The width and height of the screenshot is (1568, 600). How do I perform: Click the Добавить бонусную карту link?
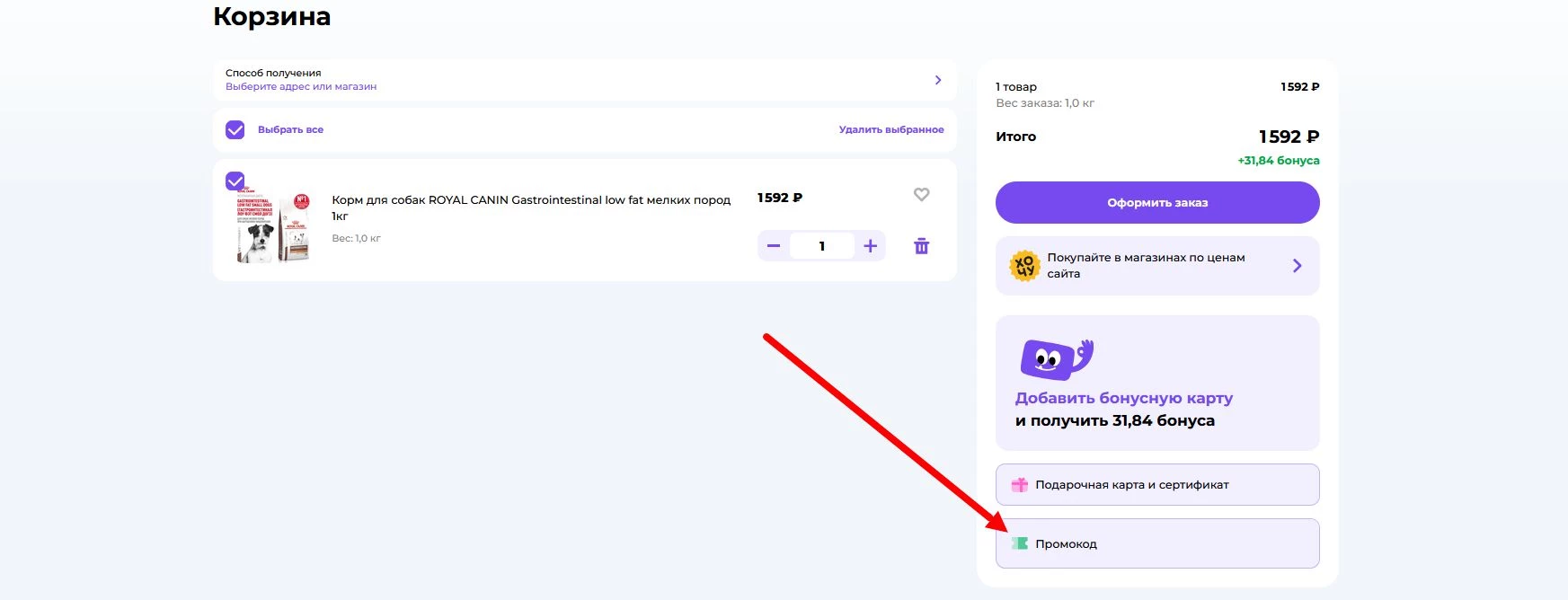[1123, 398]
